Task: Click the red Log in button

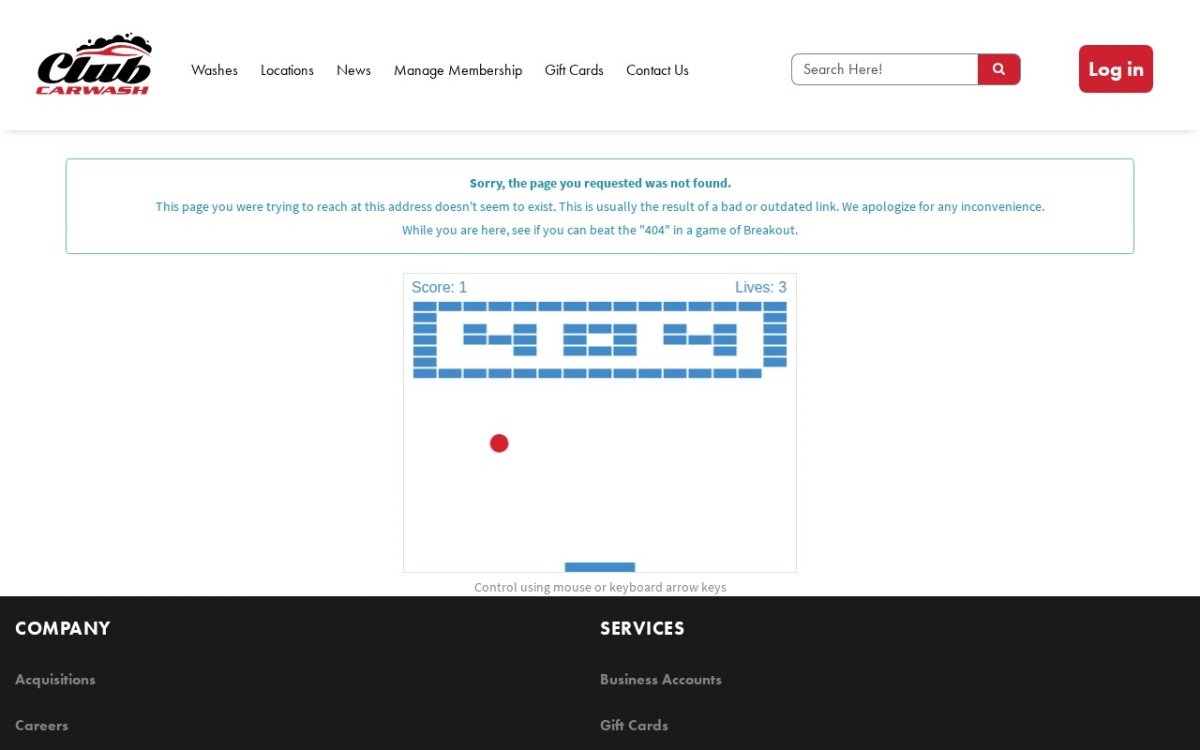Action: (1116, 69)
